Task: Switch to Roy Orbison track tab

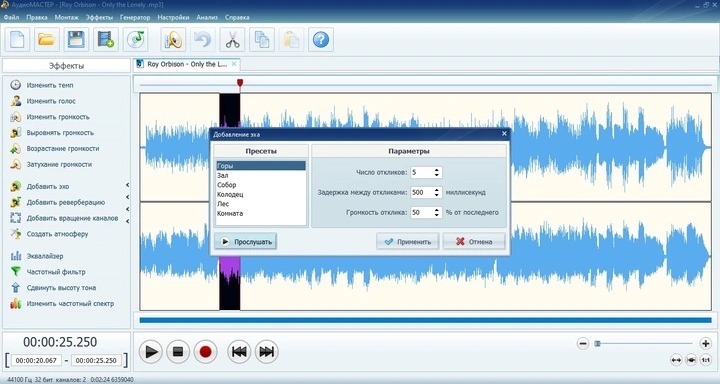Action: (186, 64)
